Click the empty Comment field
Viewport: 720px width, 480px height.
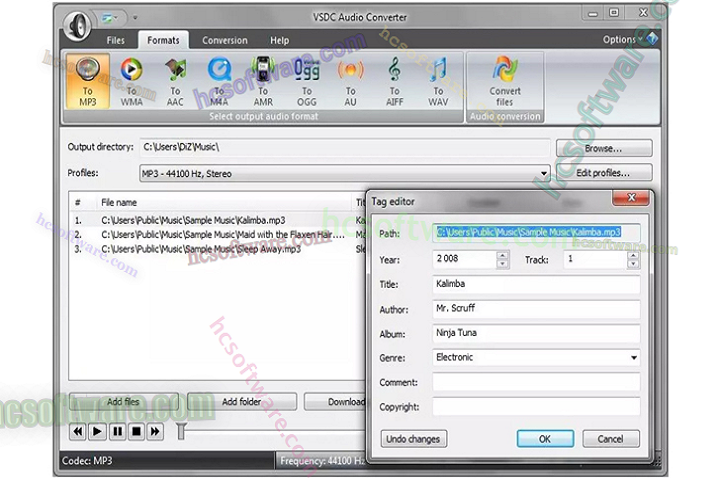(x=536, y=382)
